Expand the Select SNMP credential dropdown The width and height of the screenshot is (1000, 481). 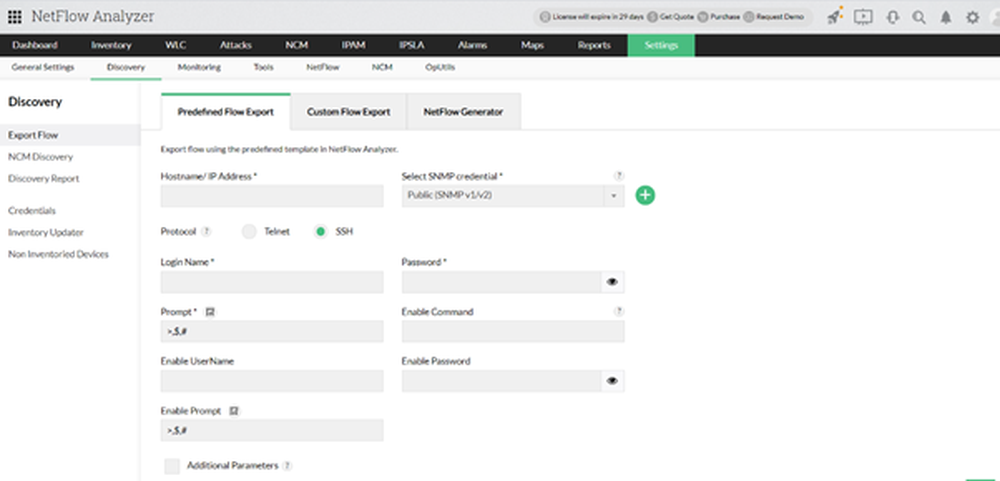tap(614, 196)
